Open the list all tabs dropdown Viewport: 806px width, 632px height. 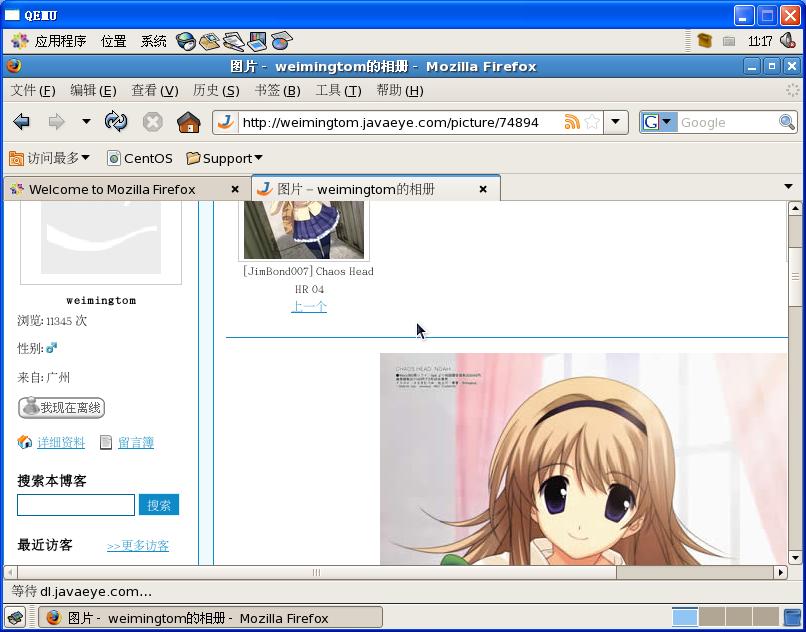point(788,187)
